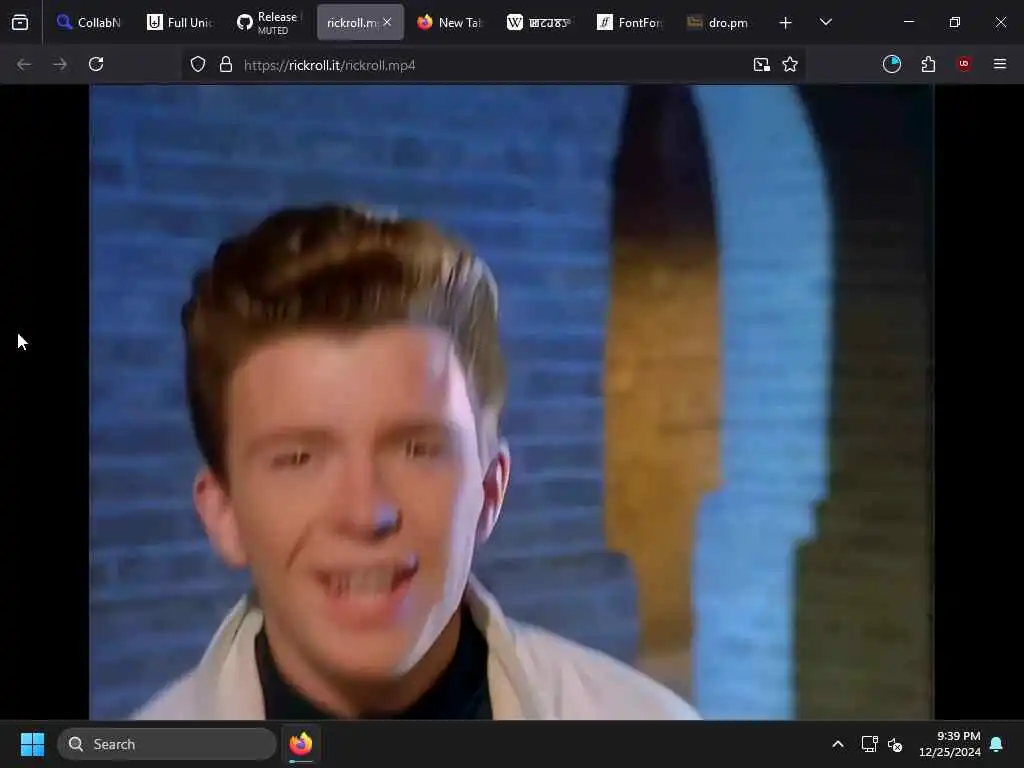Open a new tab with plus button
The width and height of the screenshot is (1024, 768).
[786, 23]
